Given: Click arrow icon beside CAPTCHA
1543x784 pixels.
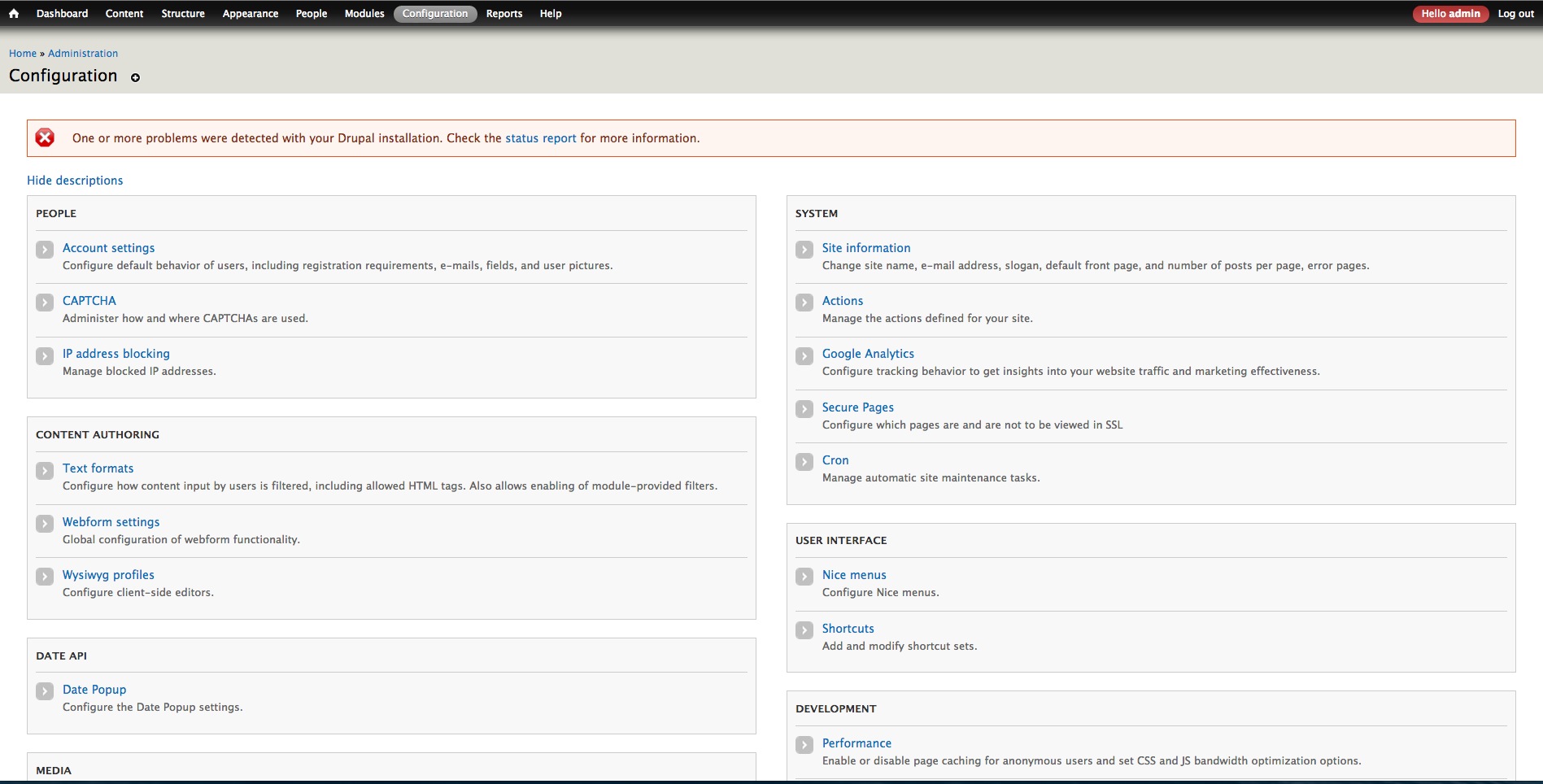Looking at the screenshot, I should click(x=45, y=302).
